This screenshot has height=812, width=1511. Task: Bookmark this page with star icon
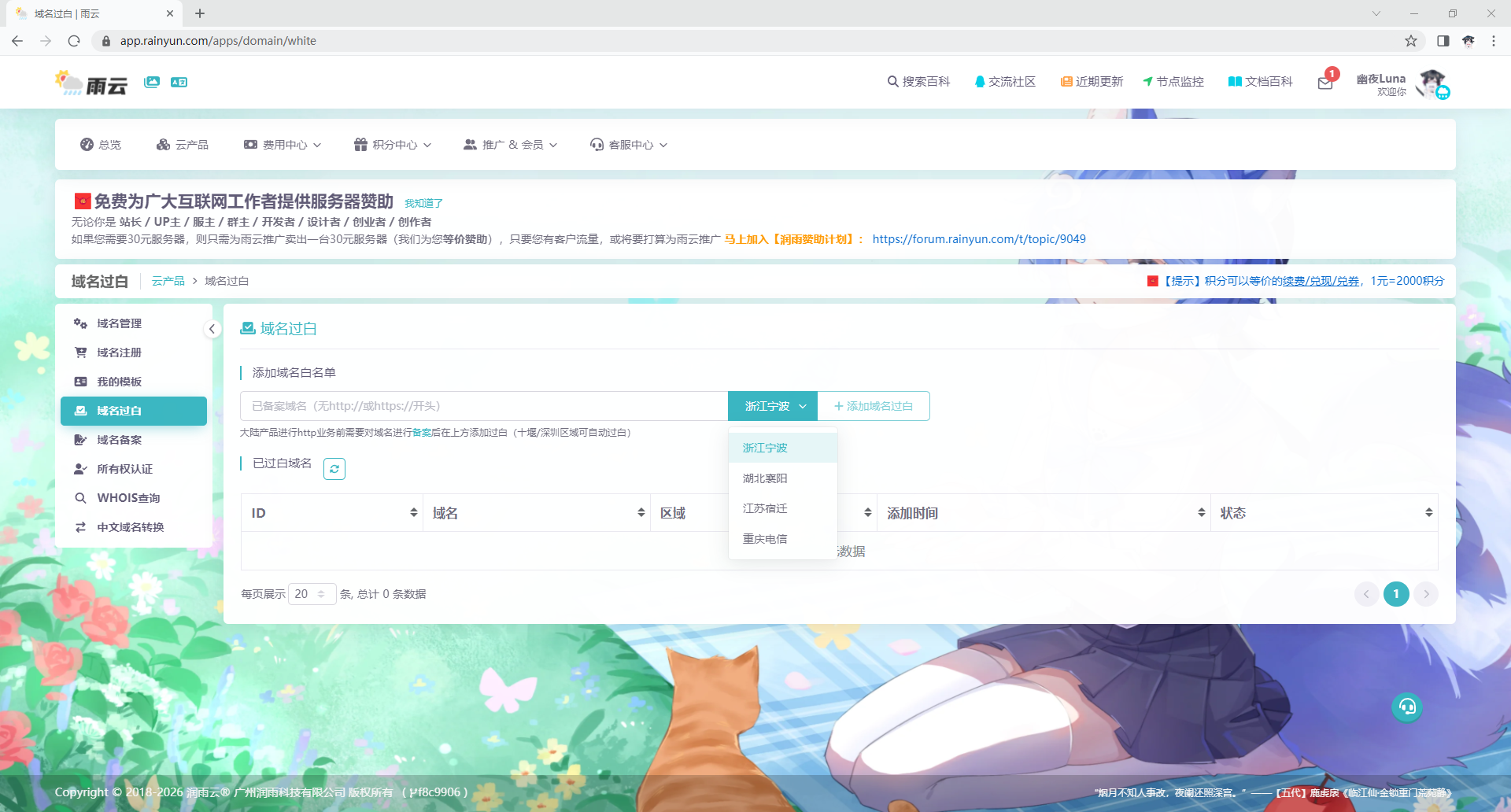tap(1411, 41)
